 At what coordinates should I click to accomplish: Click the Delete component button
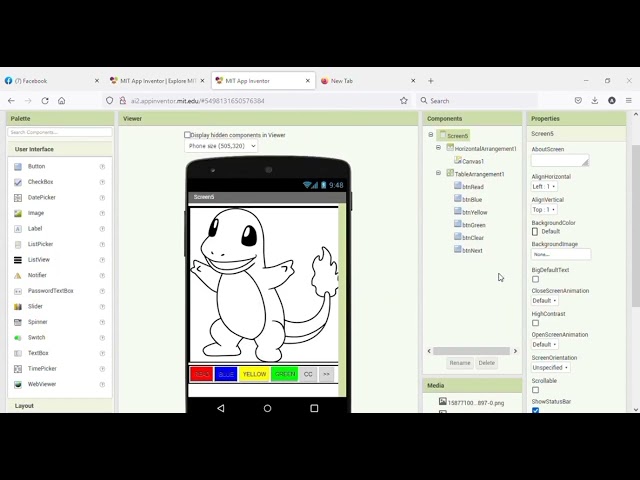click(487, 363)
